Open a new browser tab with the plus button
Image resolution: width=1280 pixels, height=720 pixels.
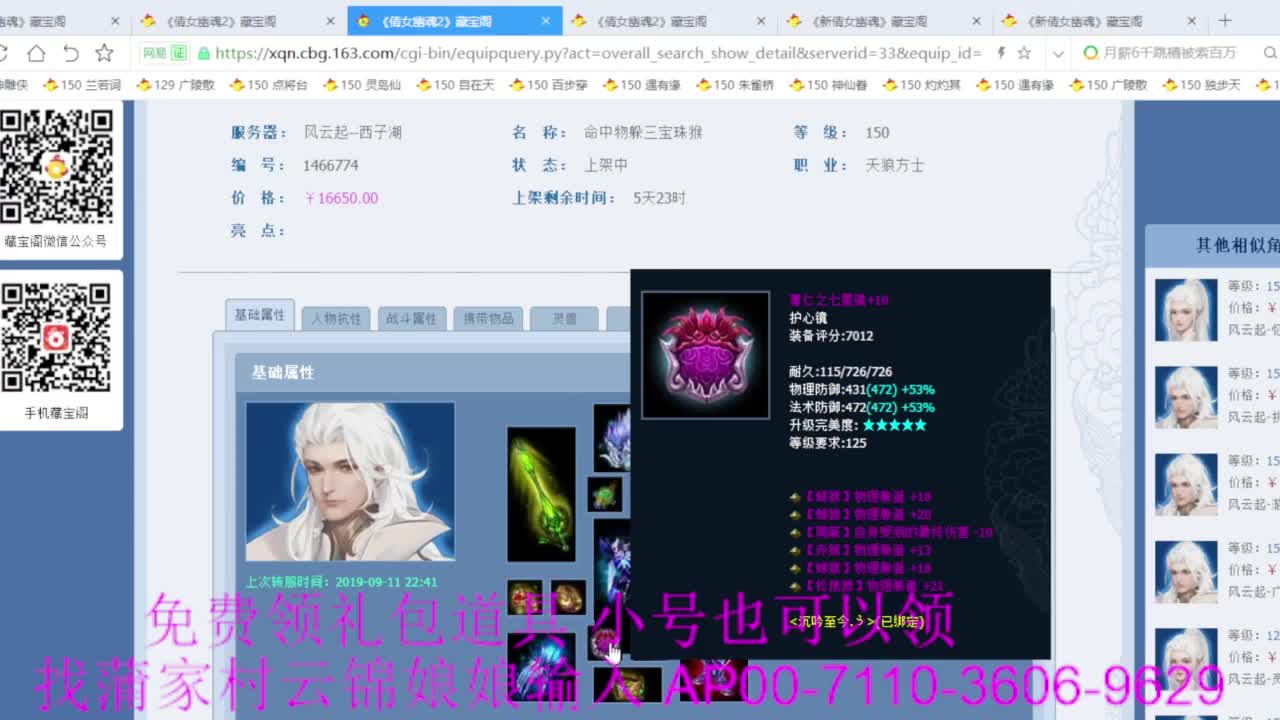[1225, 20]
